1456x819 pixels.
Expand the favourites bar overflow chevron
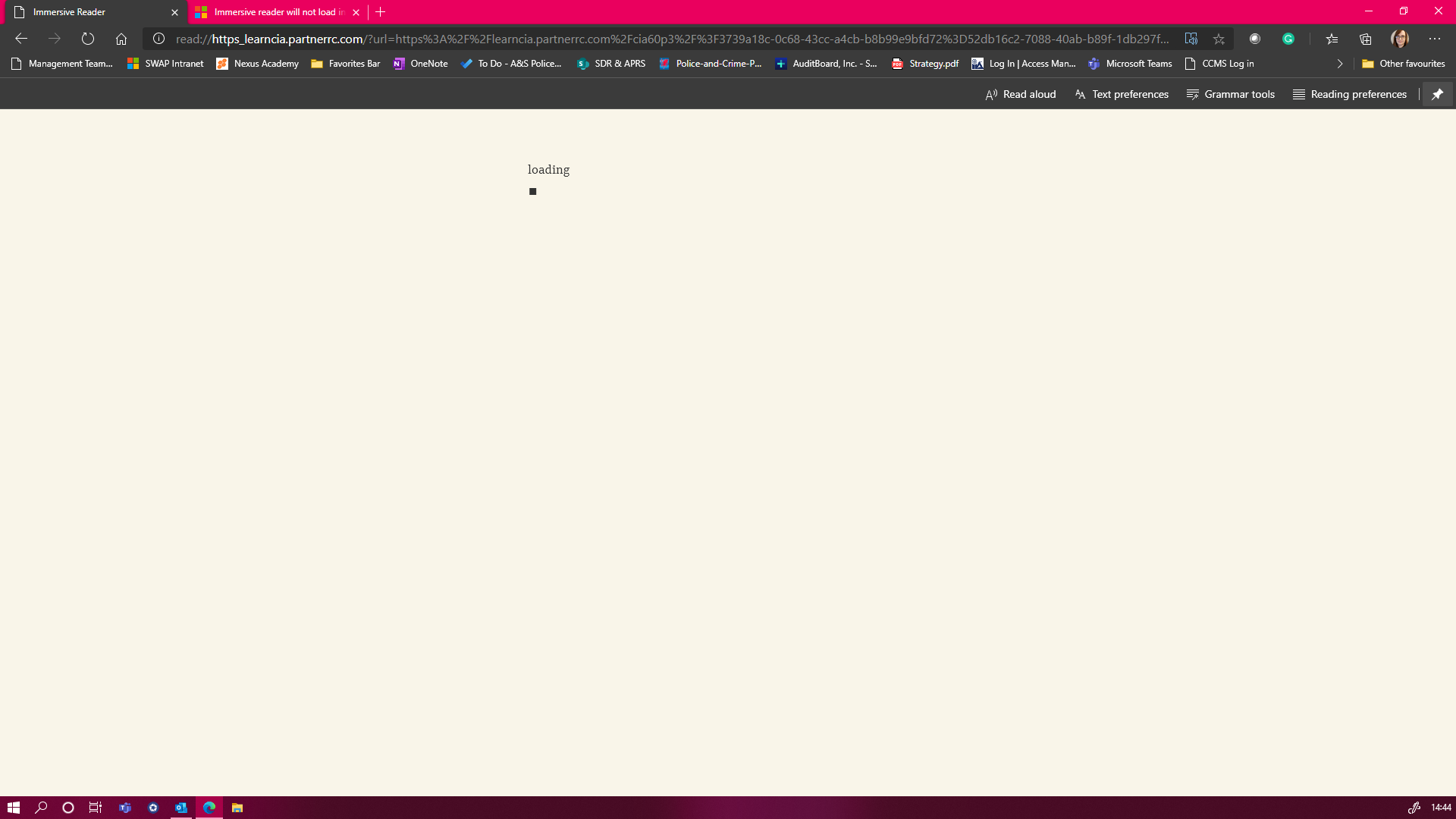click(1340, 64)
